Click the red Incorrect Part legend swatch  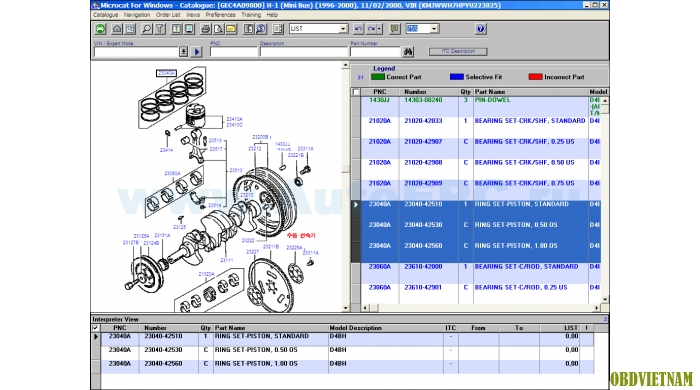pyautogui.click(x=535, y=77)
